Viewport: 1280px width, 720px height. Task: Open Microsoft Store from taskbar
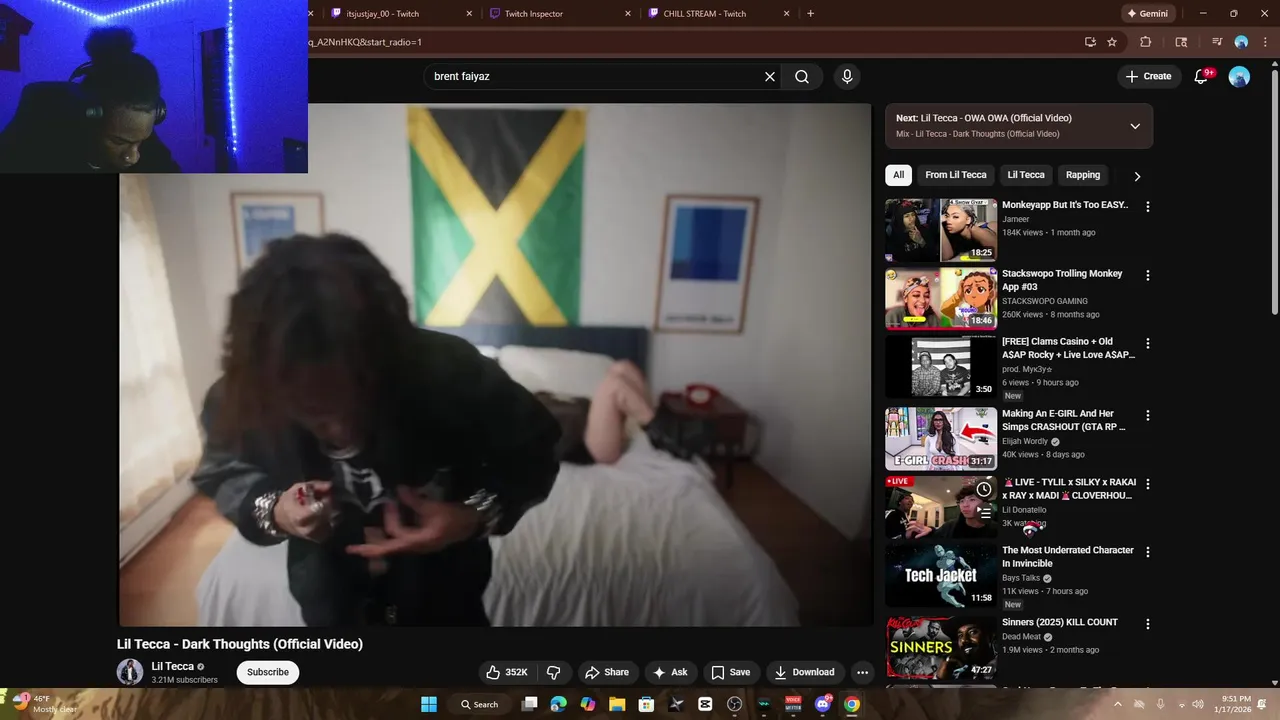646,704
